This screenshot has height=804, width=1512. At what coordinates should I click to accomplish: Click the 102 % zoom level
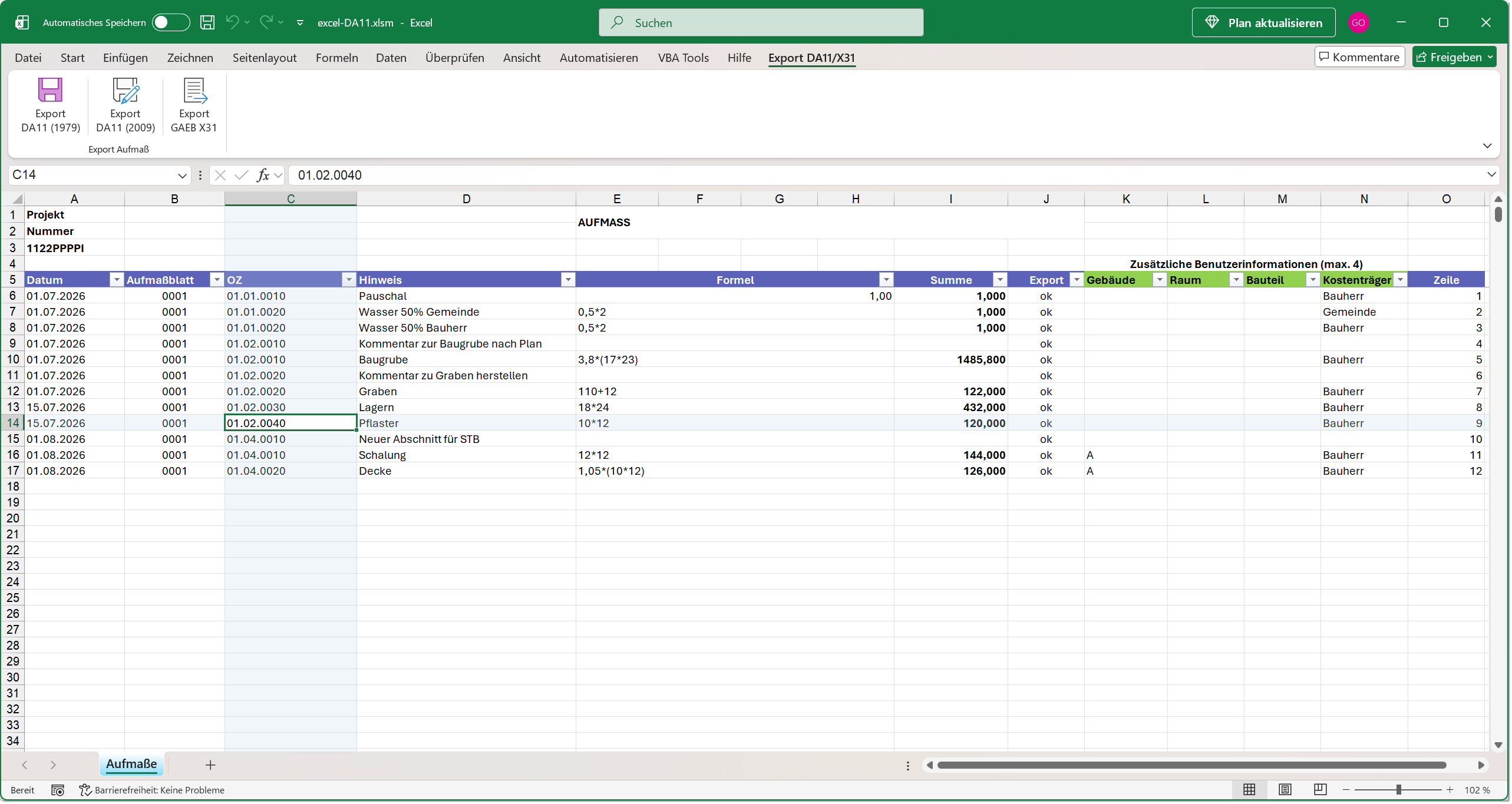1478,790
